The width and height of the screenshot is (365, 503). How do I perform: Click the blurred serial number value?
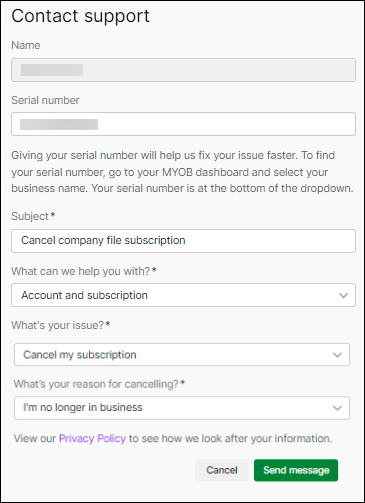coord(59,124)
